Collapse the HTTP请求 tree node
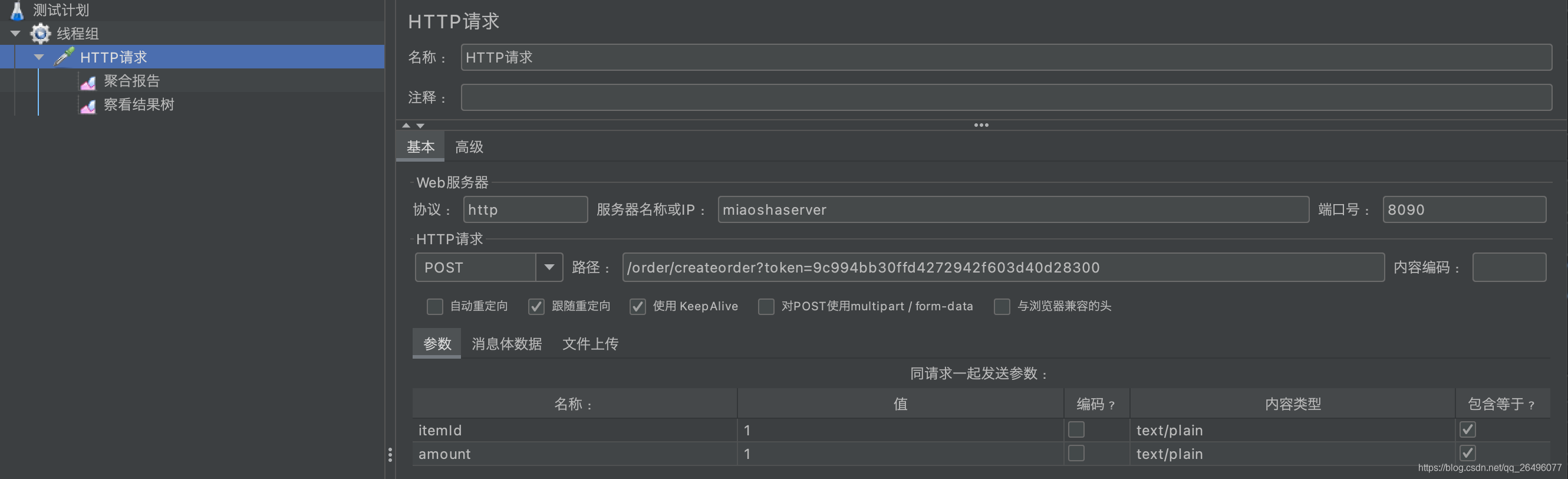Image resolution: width=1568 pixels, height=479 pixels. [x=39, y=57]
